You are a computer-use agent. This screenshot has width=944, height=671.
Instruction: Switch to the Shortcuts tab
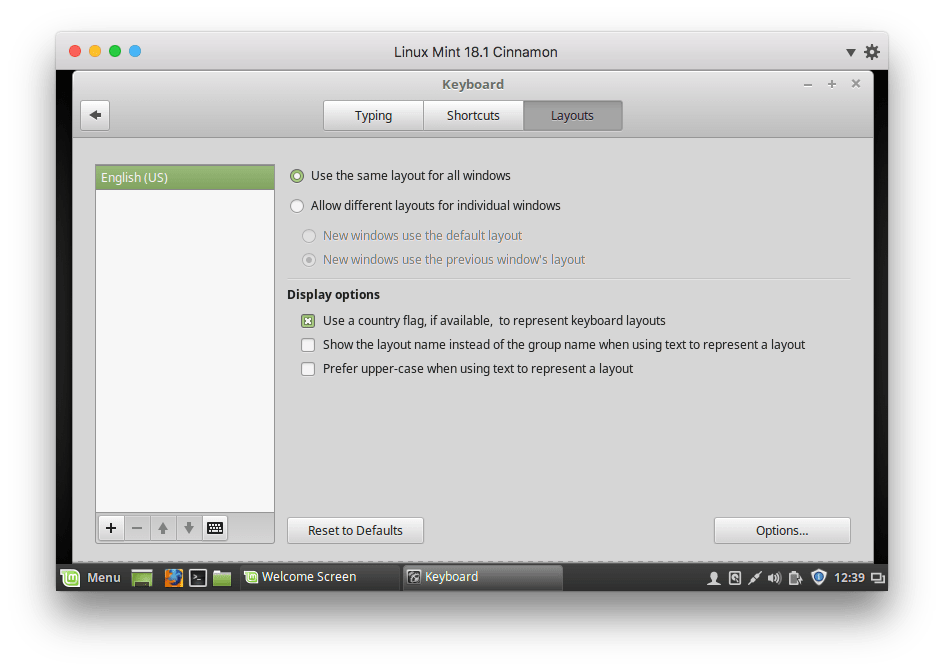[x=472, y=115]
